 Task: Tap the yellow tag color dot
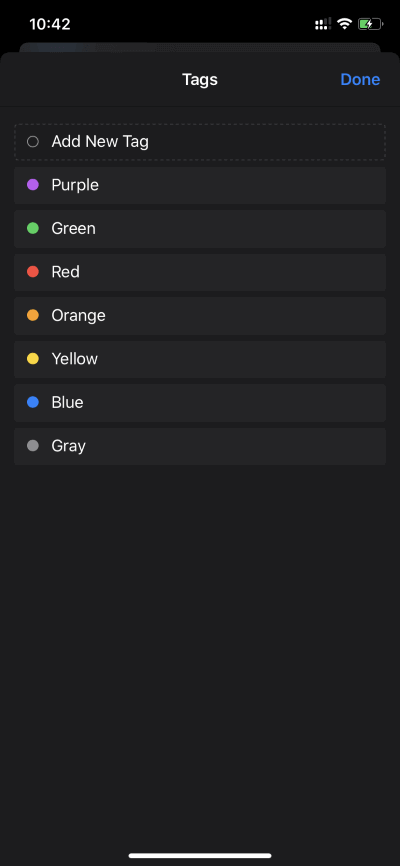[x=33, y=359]
